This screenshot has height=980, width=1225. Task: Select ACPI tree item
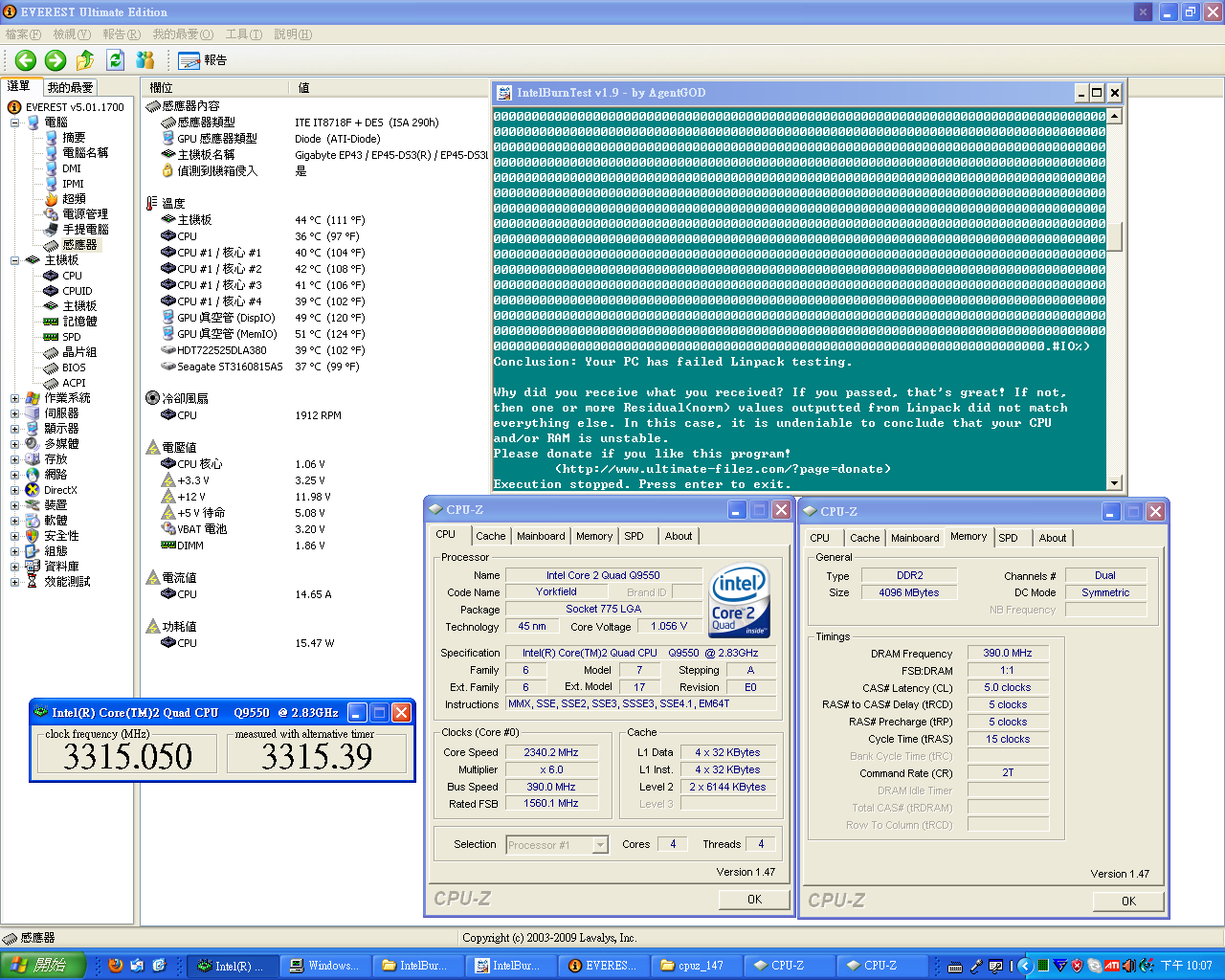click(74, 383)
